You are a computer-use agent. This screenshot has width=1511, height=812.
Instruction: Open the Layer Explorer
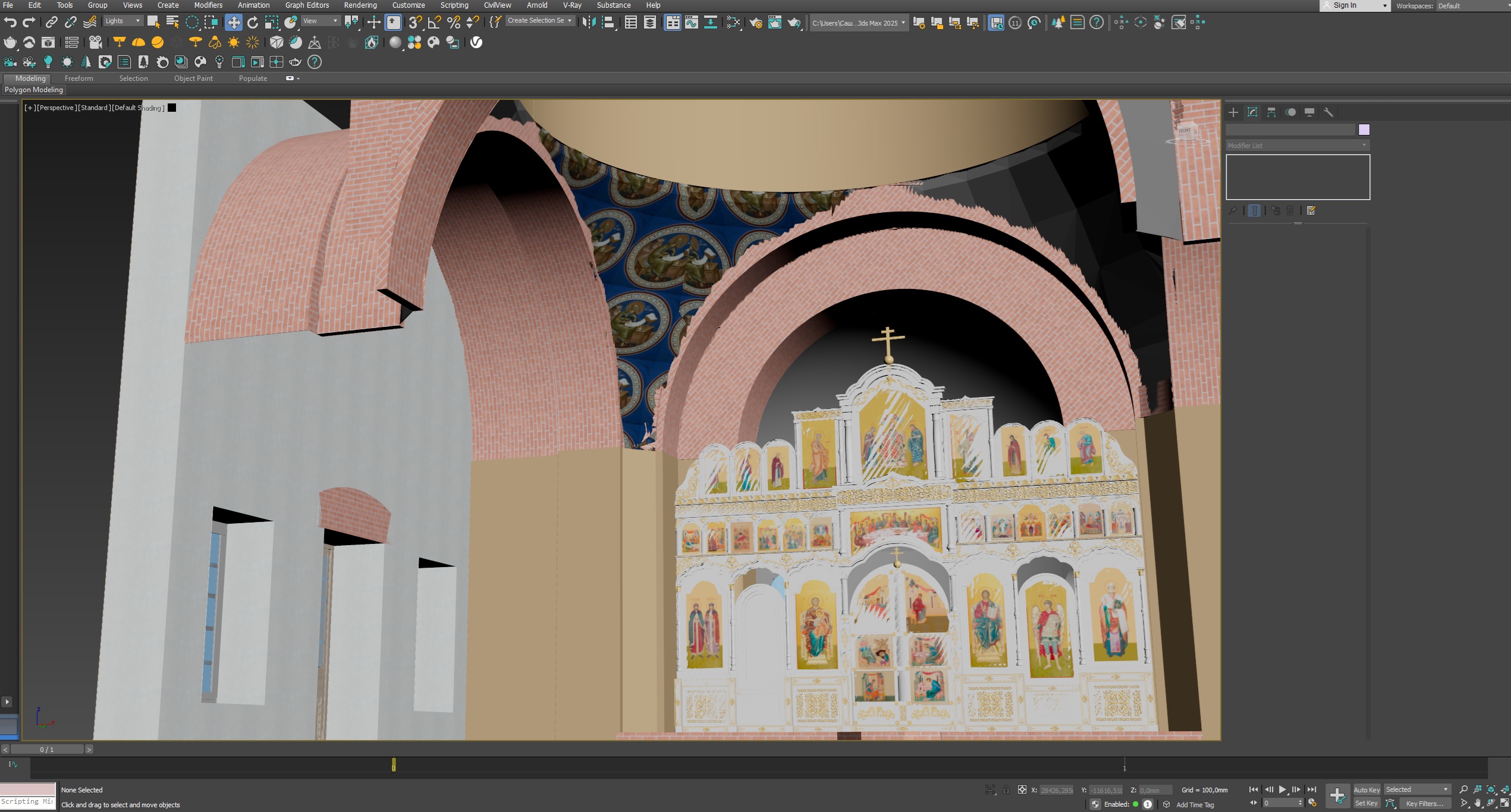[x=650, y=23]
